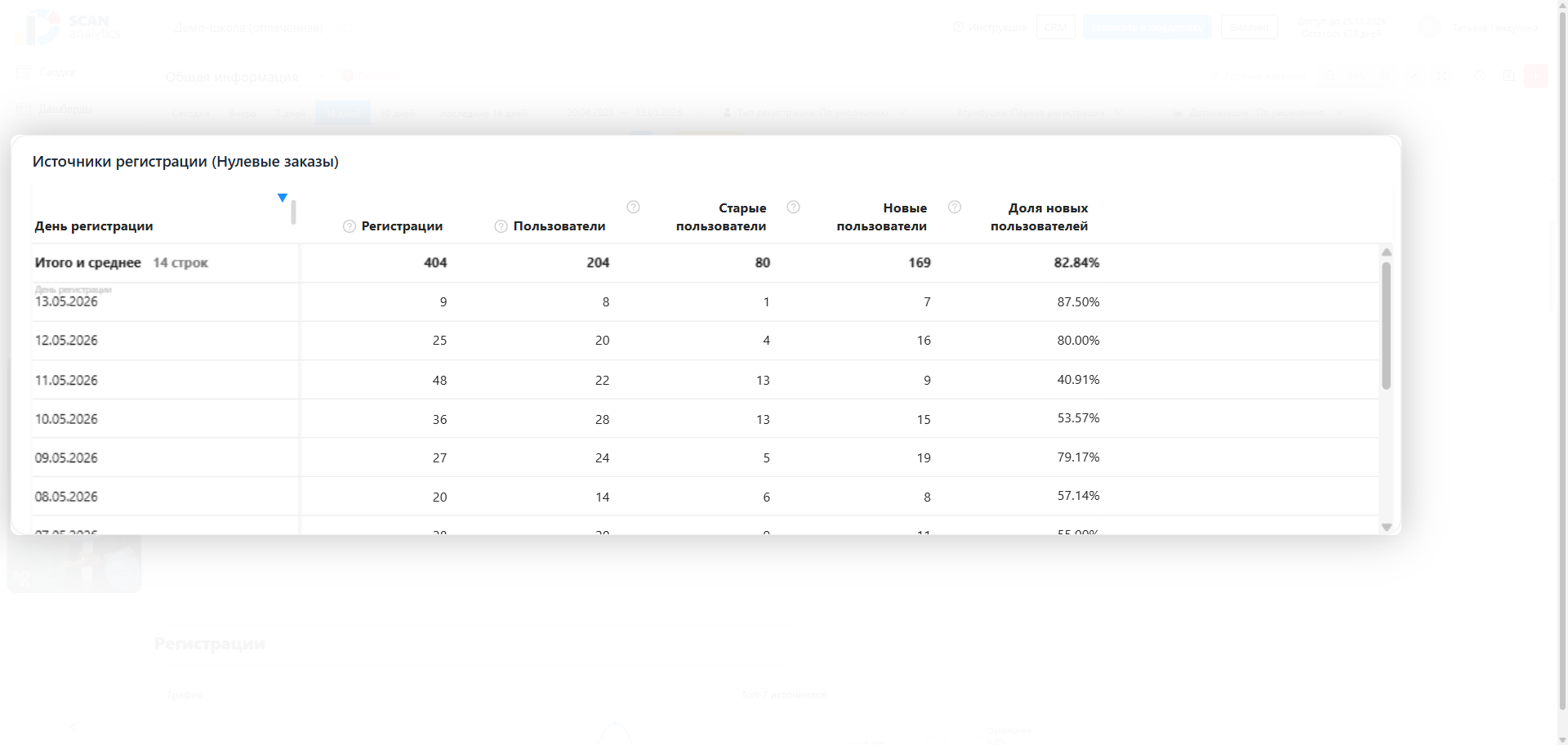Click the Биллинг button
The image size is (1568, 745).
[x=1249, y=27]
